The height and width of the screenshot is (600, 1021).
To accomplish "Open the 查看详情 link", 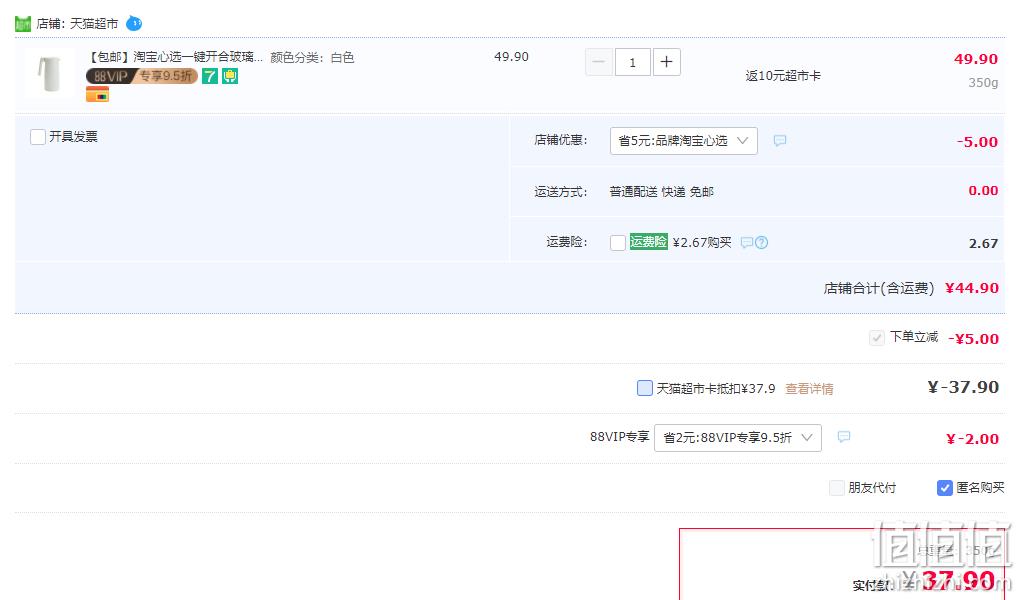I will (x=809, y=389).
